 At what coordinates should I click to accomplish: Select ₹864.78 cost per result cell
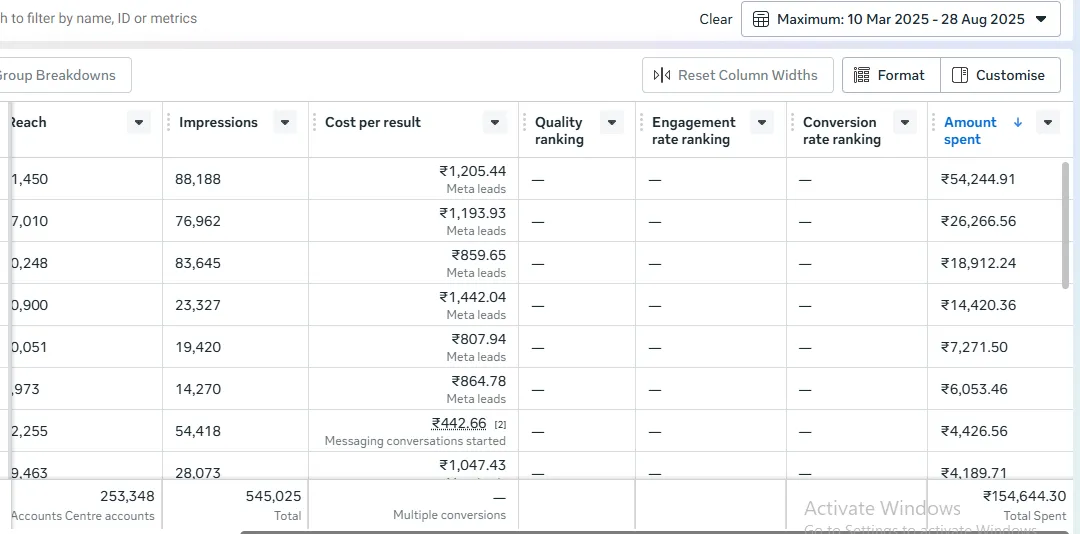pyautogui.click(x=413, y=389)
